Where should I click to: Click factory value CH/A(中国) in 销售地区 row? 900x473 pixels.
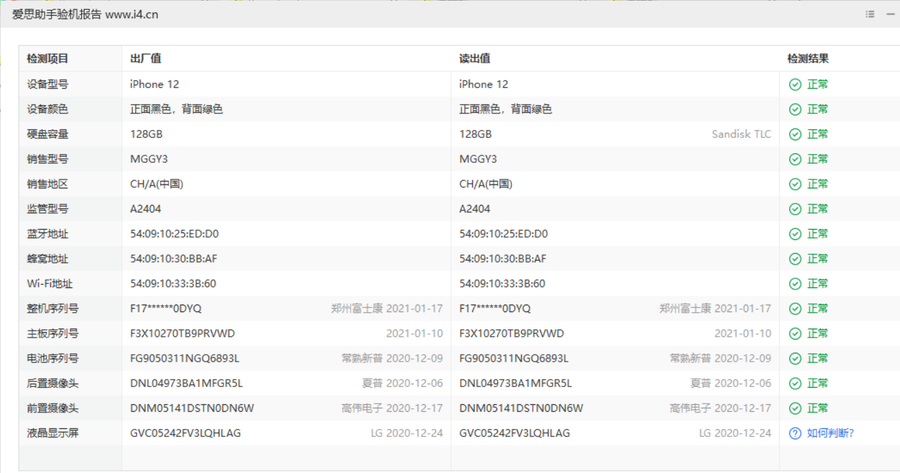point(157,184)
